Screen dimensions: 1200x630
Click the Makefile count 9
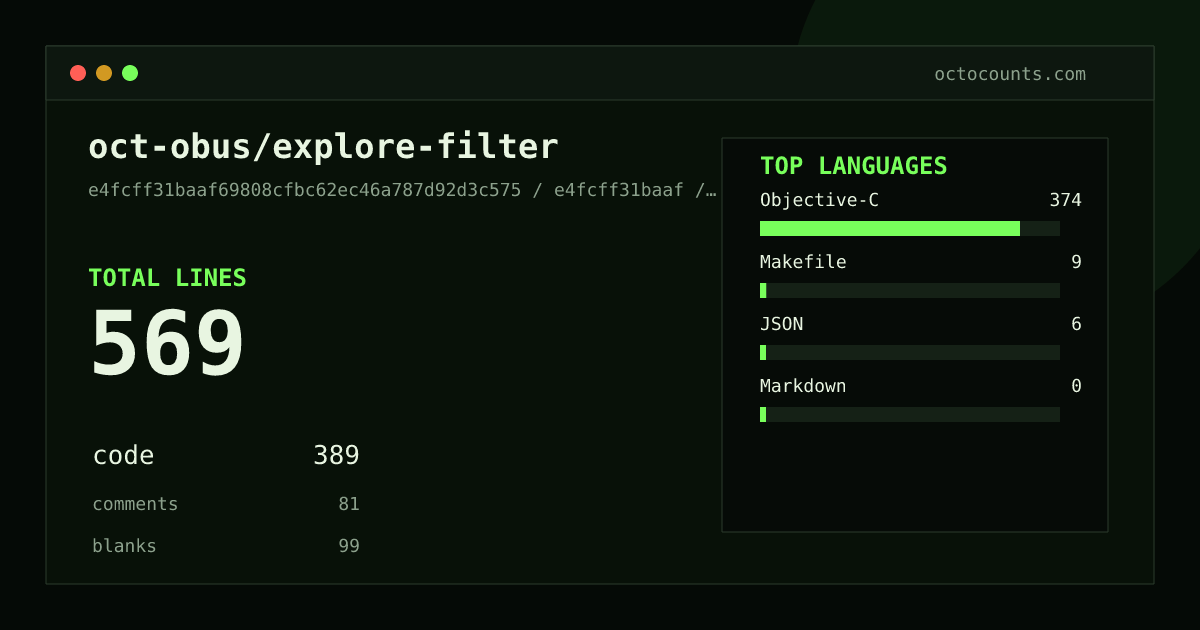point(1076,262)
